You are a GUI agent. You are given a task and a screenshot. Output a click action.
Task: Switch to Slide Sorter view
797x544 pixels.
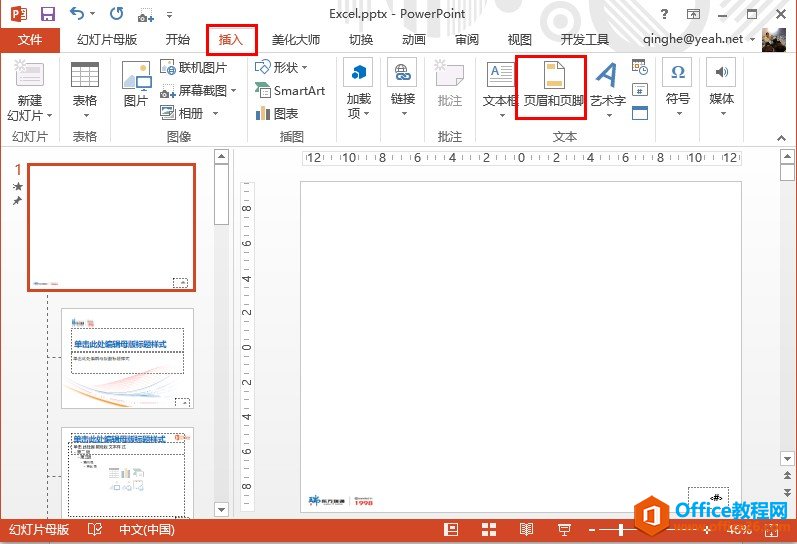pyautogui.click(x=489, y=530)
